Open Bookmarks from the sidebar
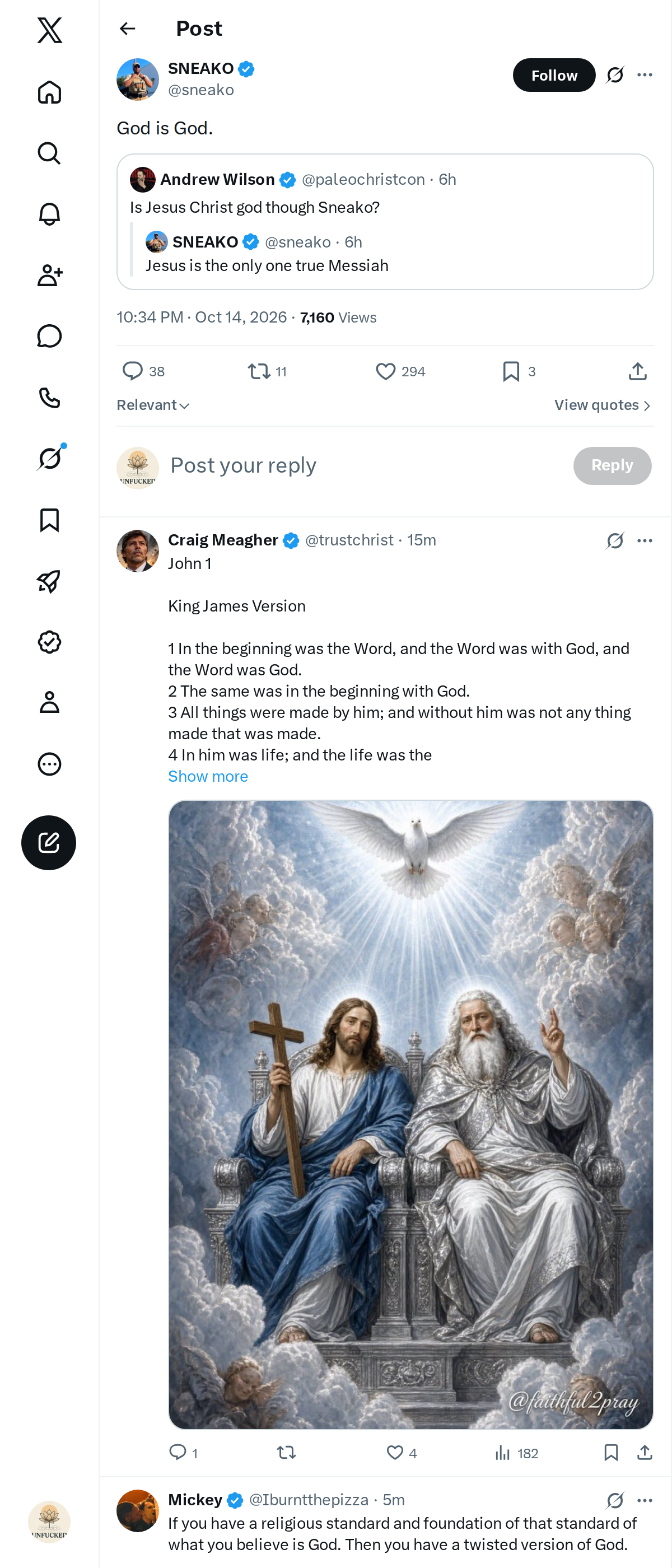 point(49,520)
